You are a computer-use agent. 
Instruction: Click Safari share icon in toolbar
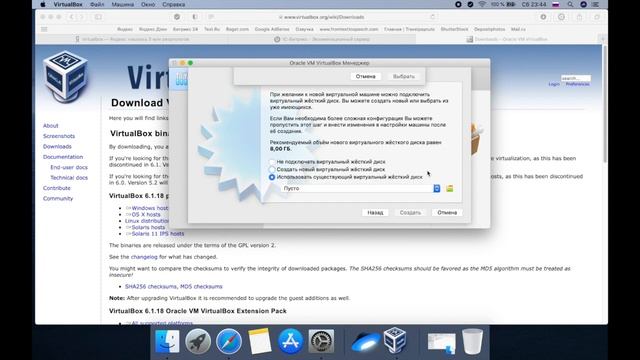[x=579, y=17]
